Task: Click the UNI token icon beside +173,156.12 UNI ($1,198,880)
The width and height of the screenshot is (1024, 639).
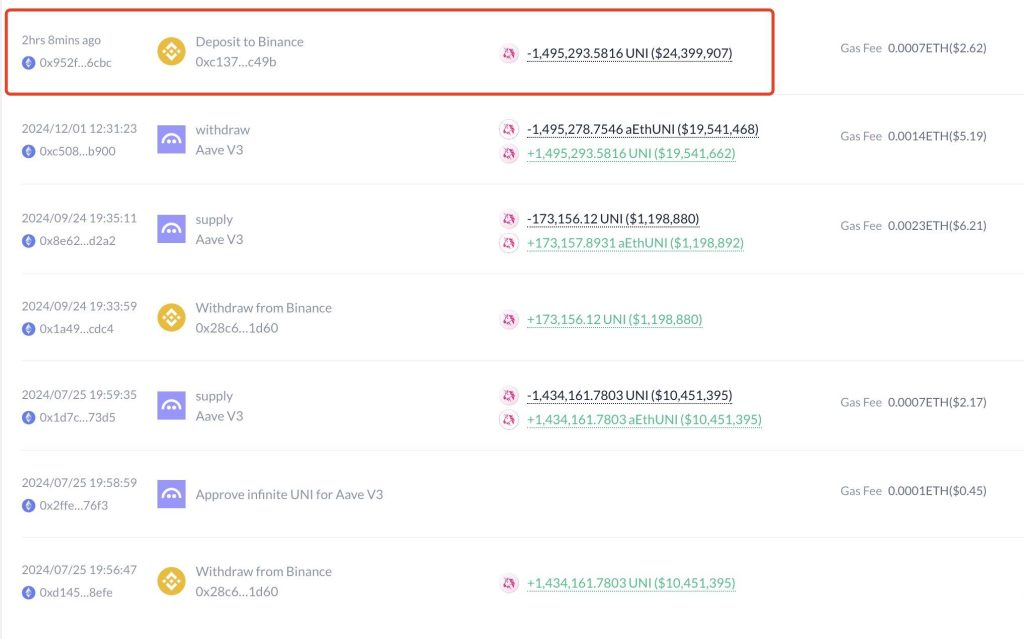Action: click(509, 320)
